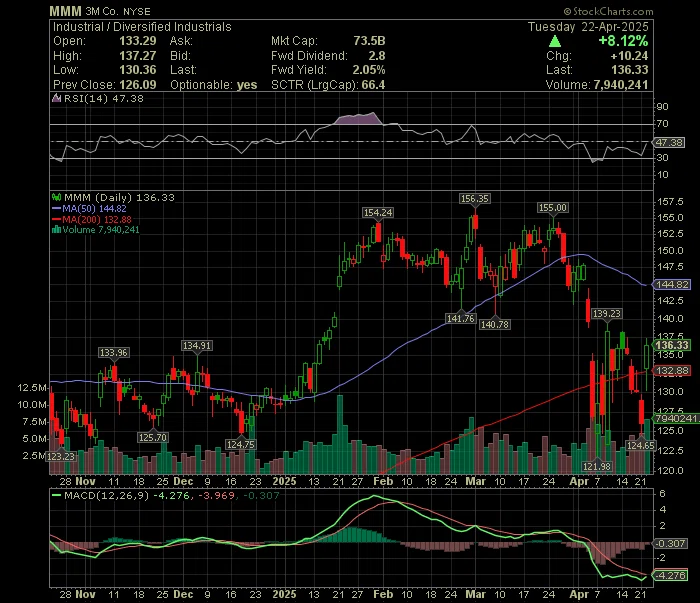
Task: Click the SCTR (LrgCap) 66.4 value
Action: 373,85
